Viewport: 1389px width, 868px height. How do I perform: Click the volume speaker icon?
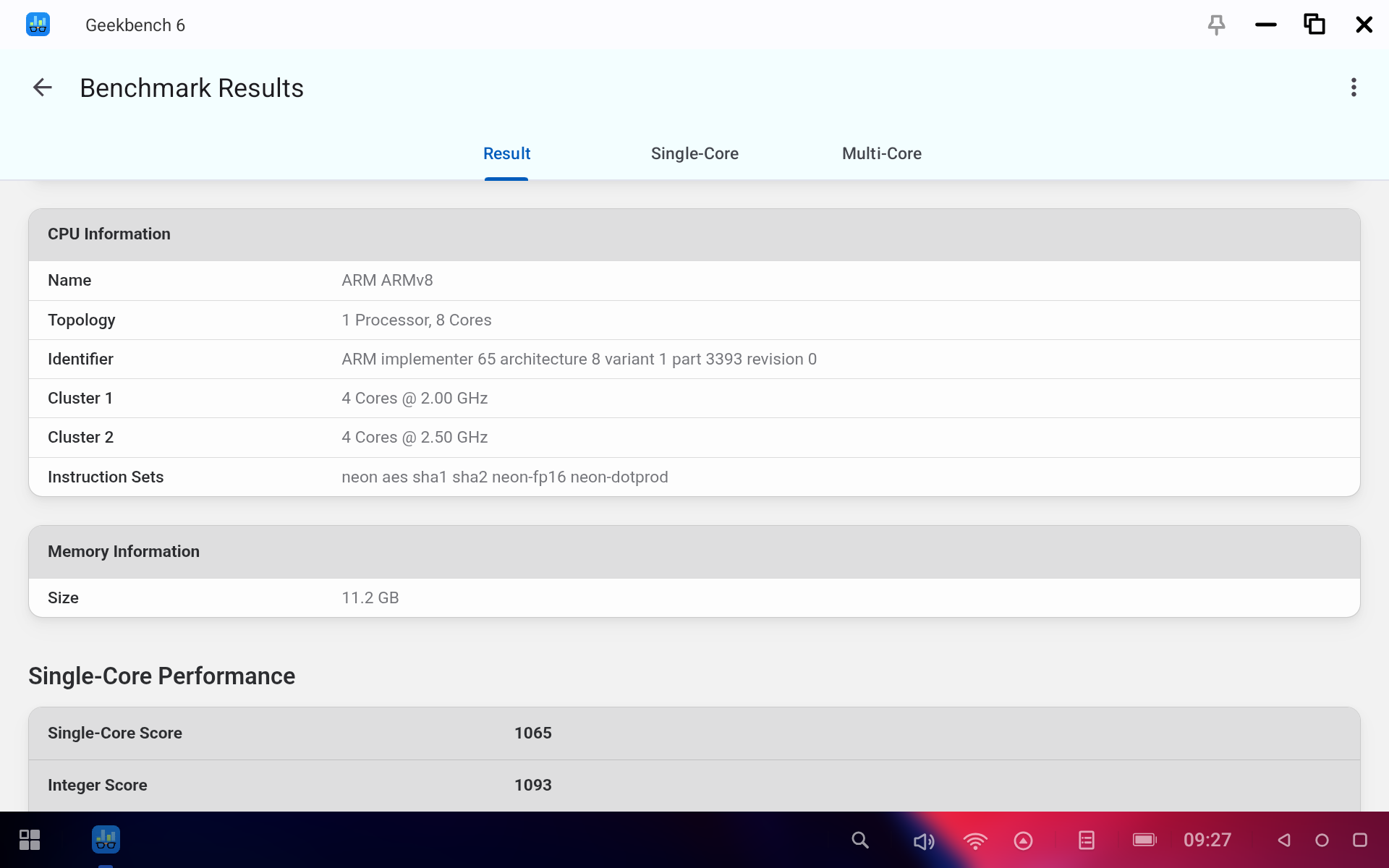tap(923, 841)
